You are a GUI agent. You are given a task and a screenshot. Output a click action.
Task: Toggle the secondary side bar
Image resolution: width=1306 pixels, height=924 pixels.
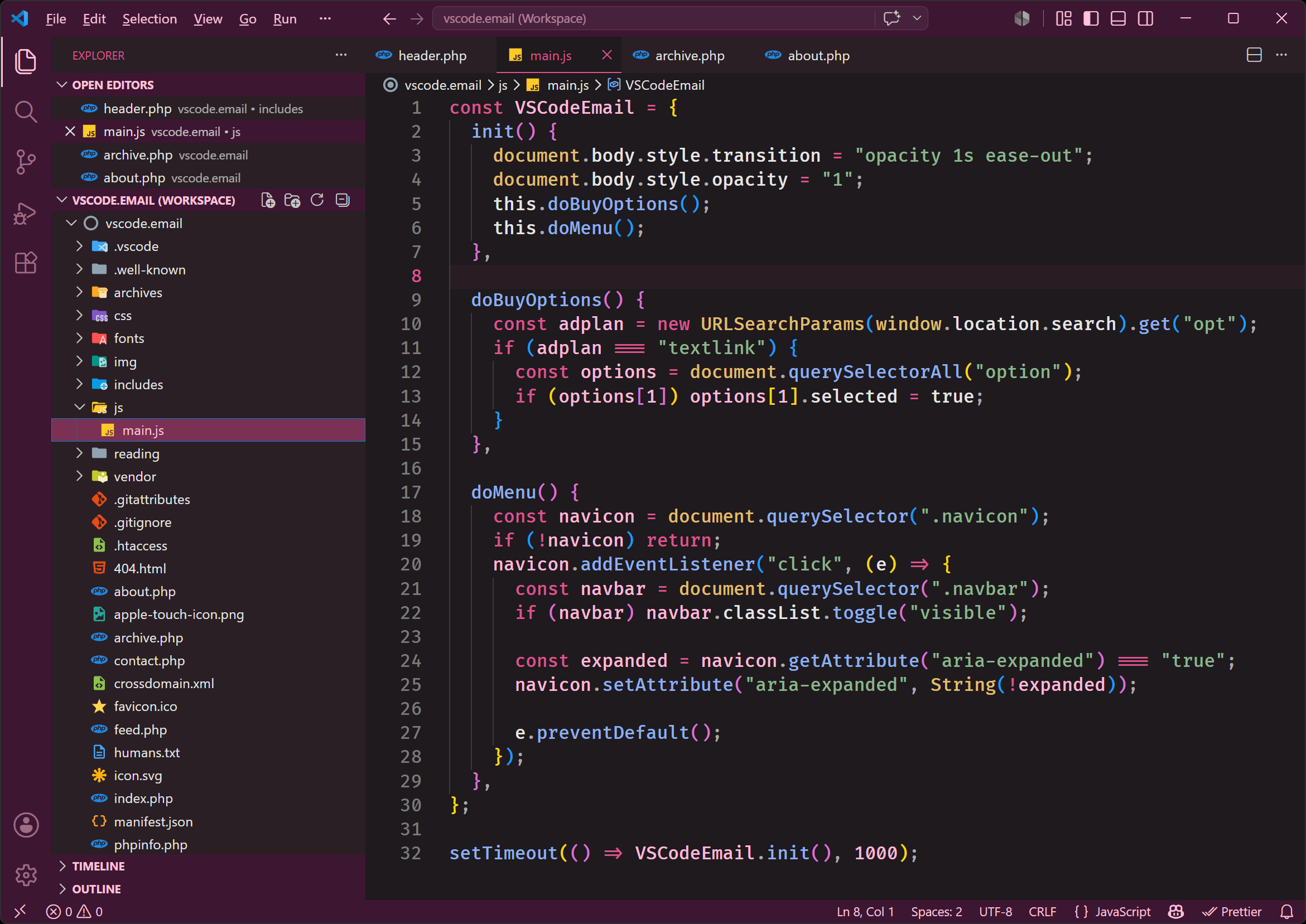click(1145, 19)
